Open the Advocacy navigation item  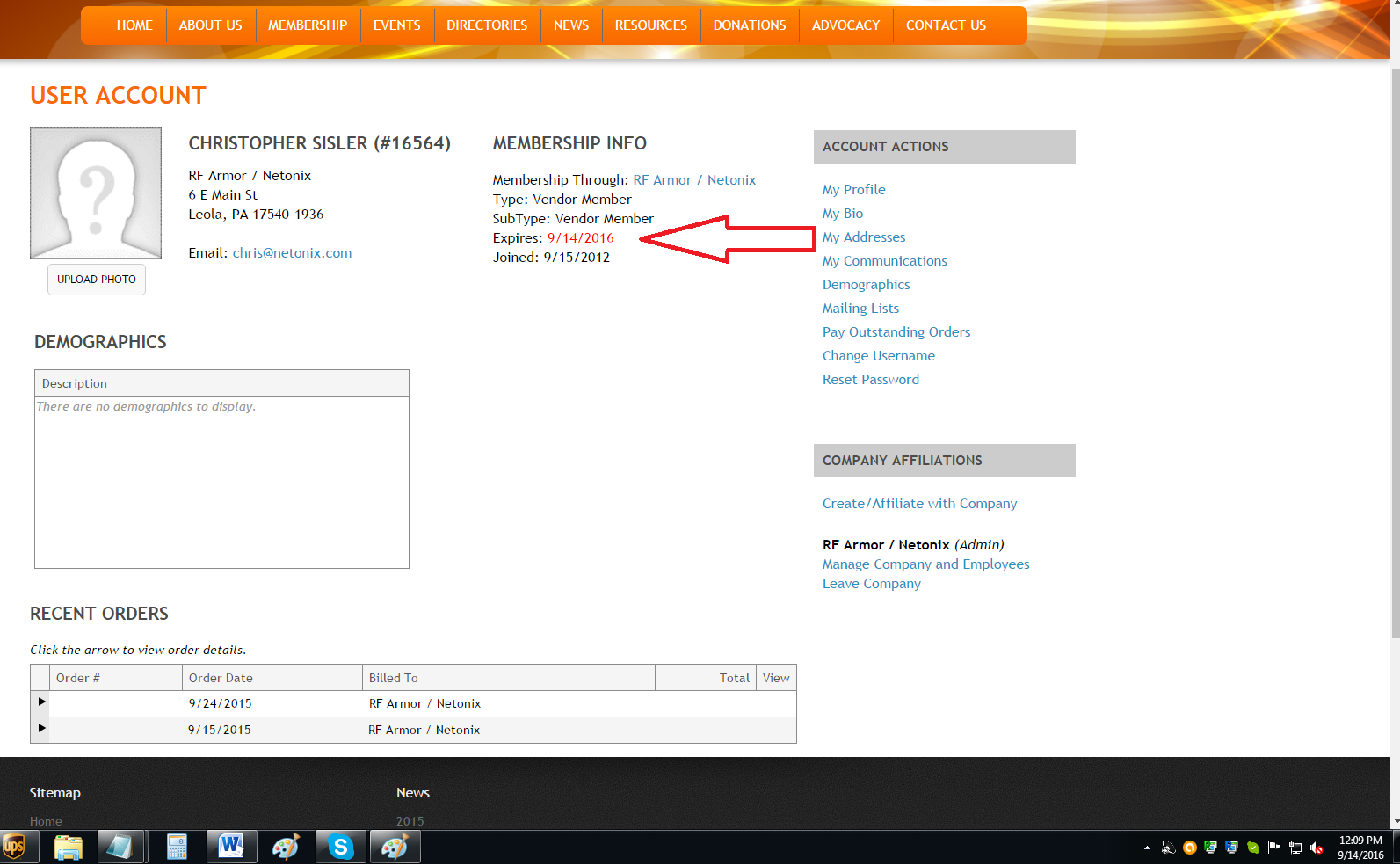tap(845, 25)
